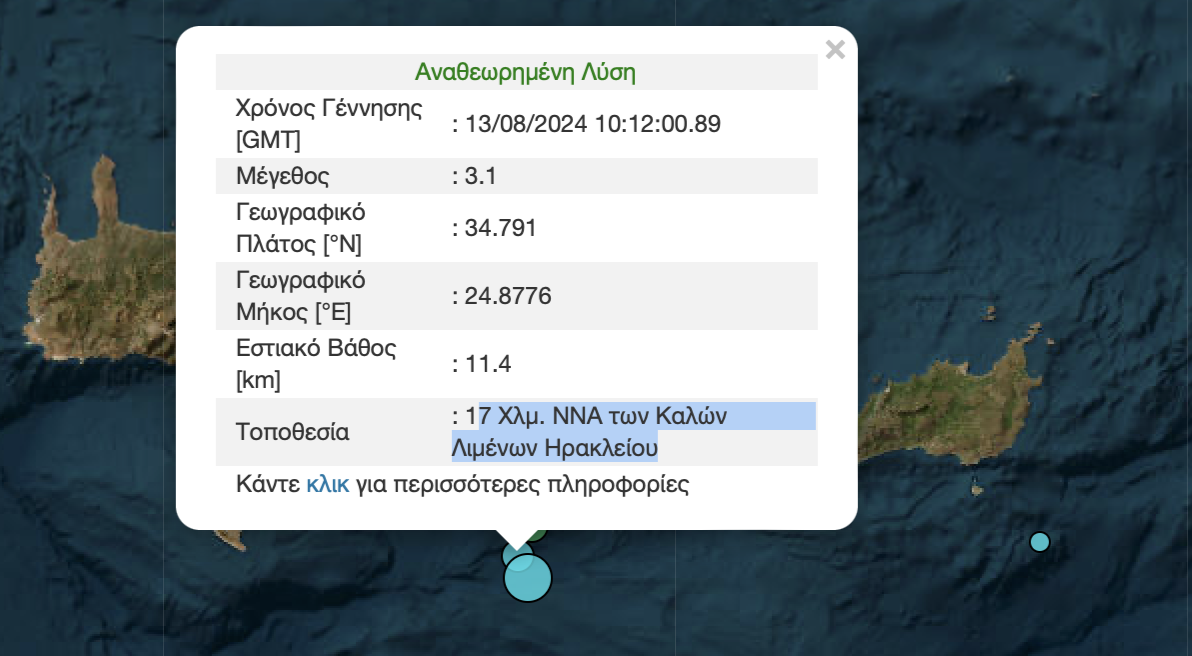This screenshot has height=656, width=1192.
Task: Click the focal depth value 11.4
Action: pos(487,364)
